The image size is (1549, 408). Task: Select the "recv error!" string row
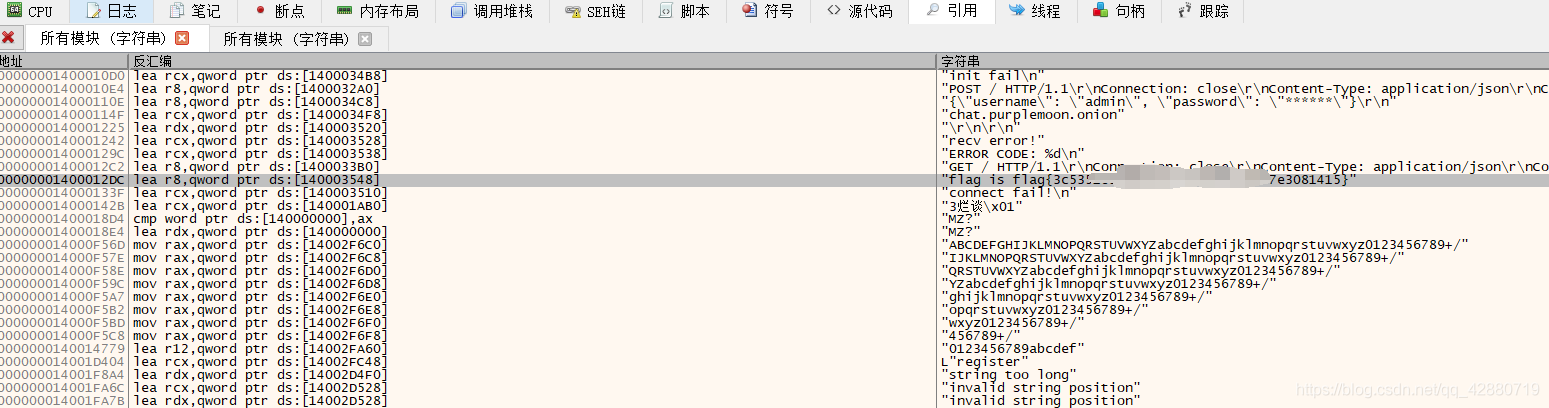point(774,140)
